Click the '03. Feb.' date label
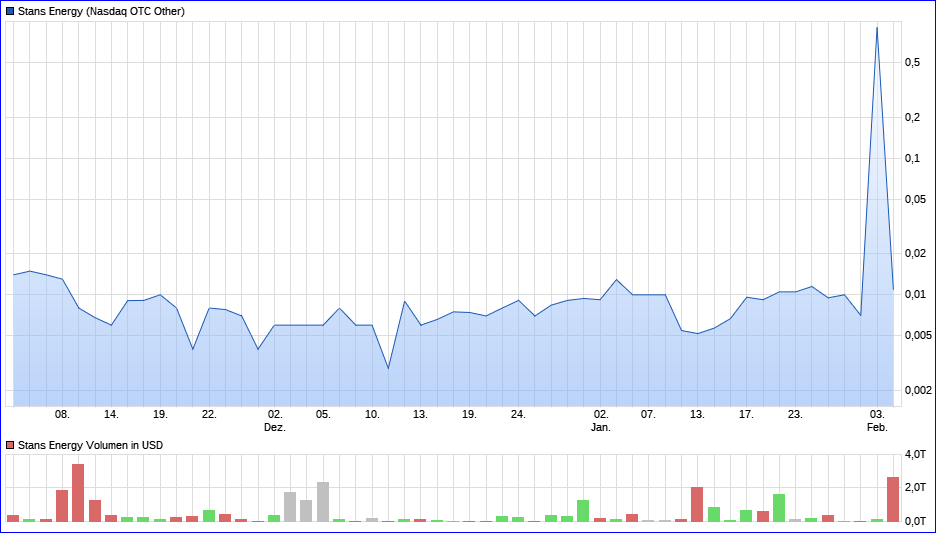 [x=877, y=420]
